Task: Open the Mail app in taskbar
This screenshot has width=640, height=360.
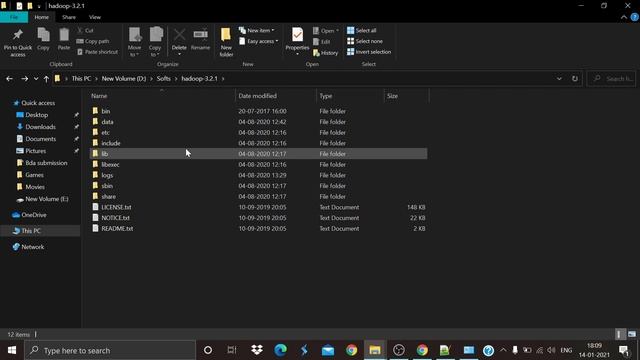Action: coord(328,350)
